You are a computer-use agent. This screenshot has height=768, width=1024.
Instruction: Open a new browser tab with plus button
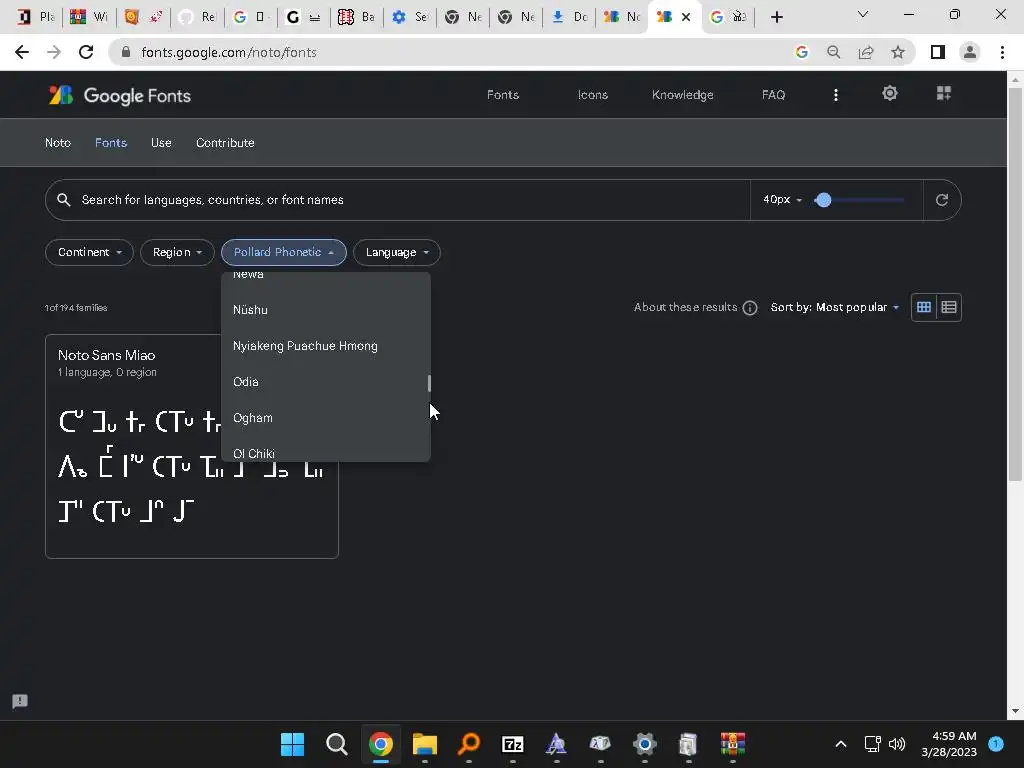[776, 17]
